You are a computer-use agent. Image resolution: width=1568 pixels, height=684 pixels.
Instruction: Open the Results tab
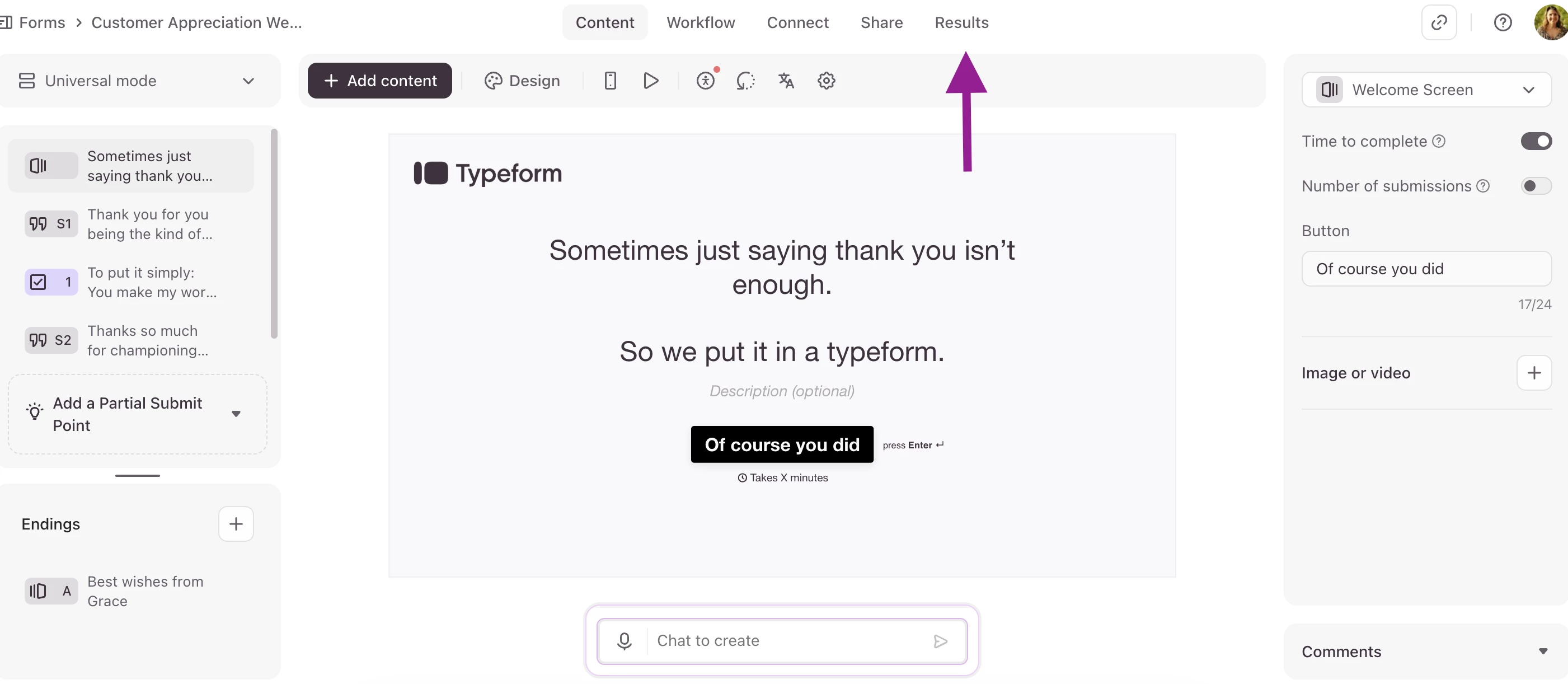tap(961, 22)
